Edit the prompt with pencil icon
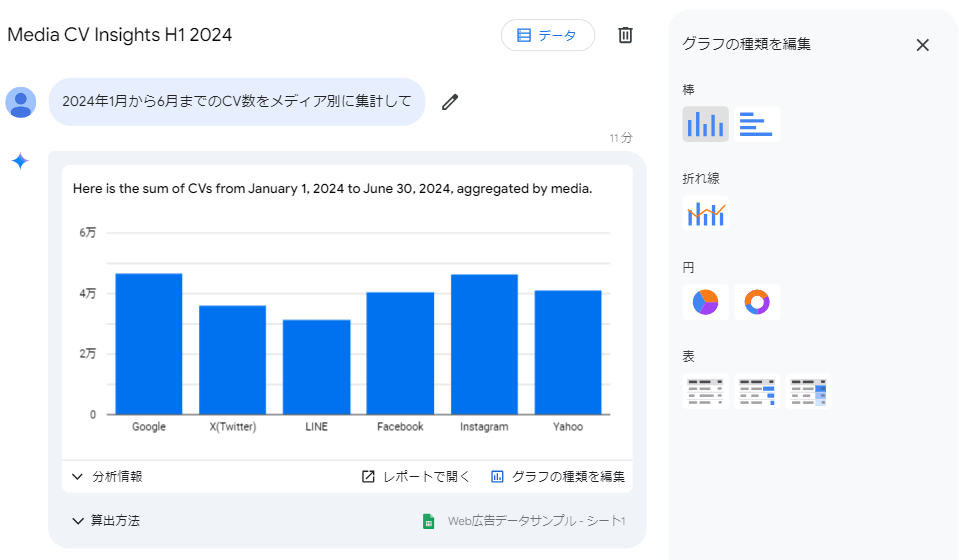 (x=450, y=101)
